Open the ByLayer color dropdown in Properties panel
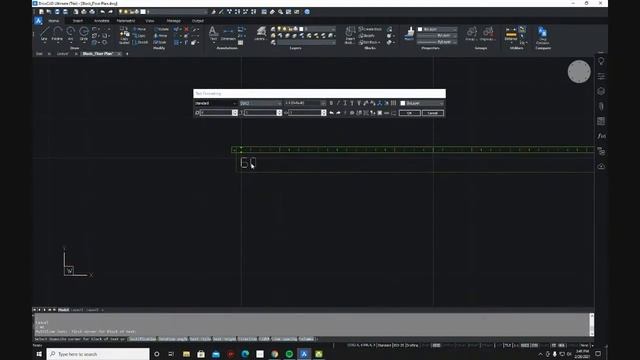The image size is (640, 360). click(437, 29)
